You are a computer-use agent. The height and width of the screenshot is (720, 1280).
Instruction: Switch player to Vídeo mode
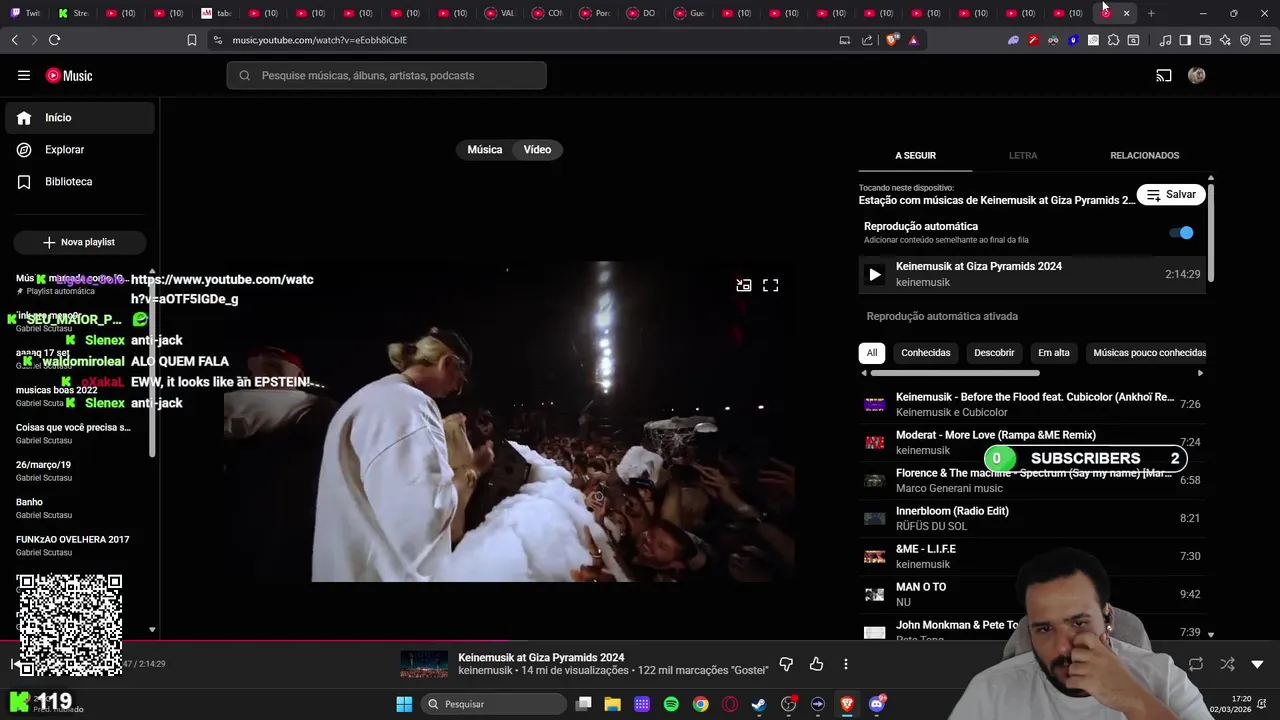click(x=537, y=149)
